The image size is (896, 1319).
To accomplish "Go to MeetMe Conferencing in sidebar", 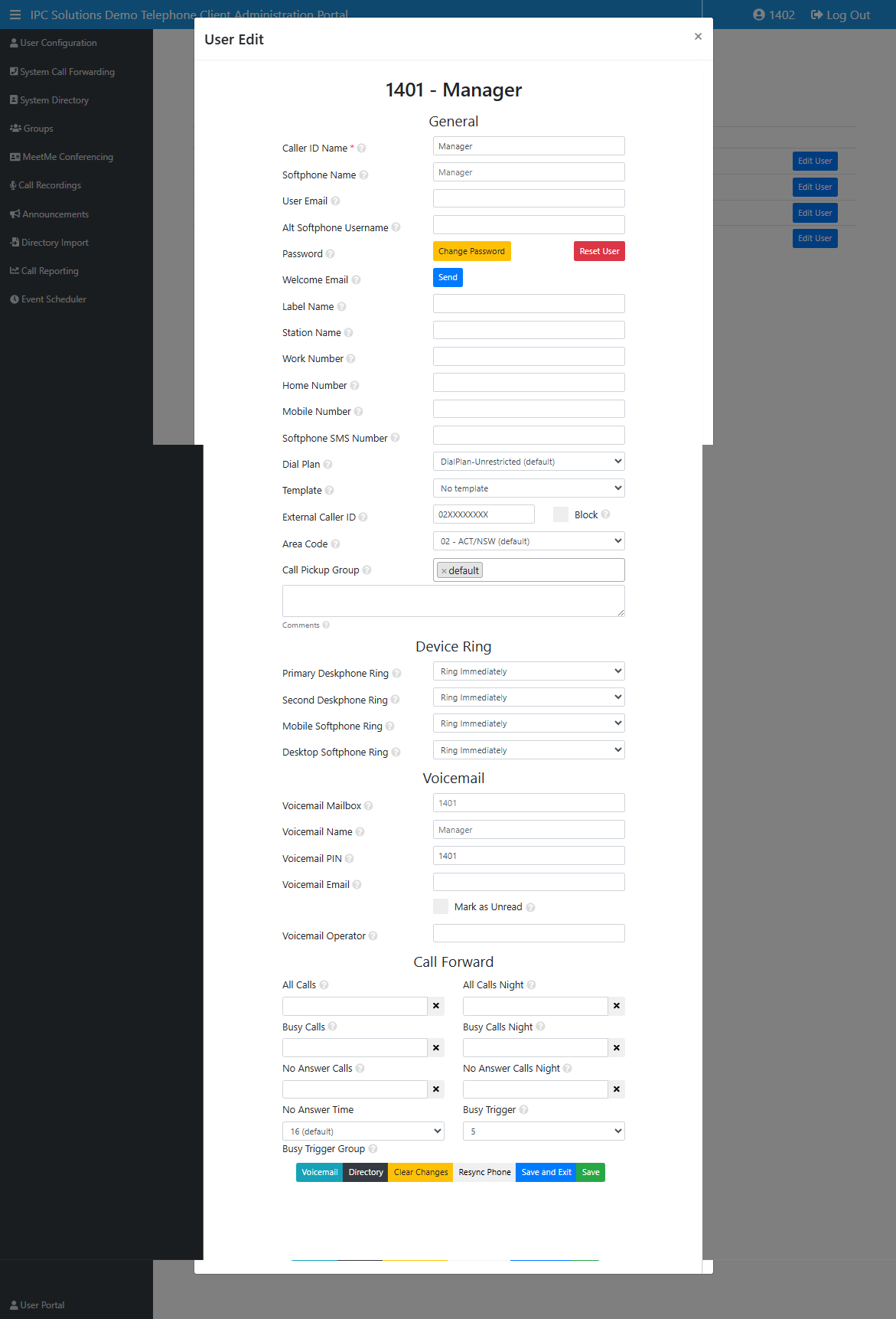I will (x=67, y=157).
